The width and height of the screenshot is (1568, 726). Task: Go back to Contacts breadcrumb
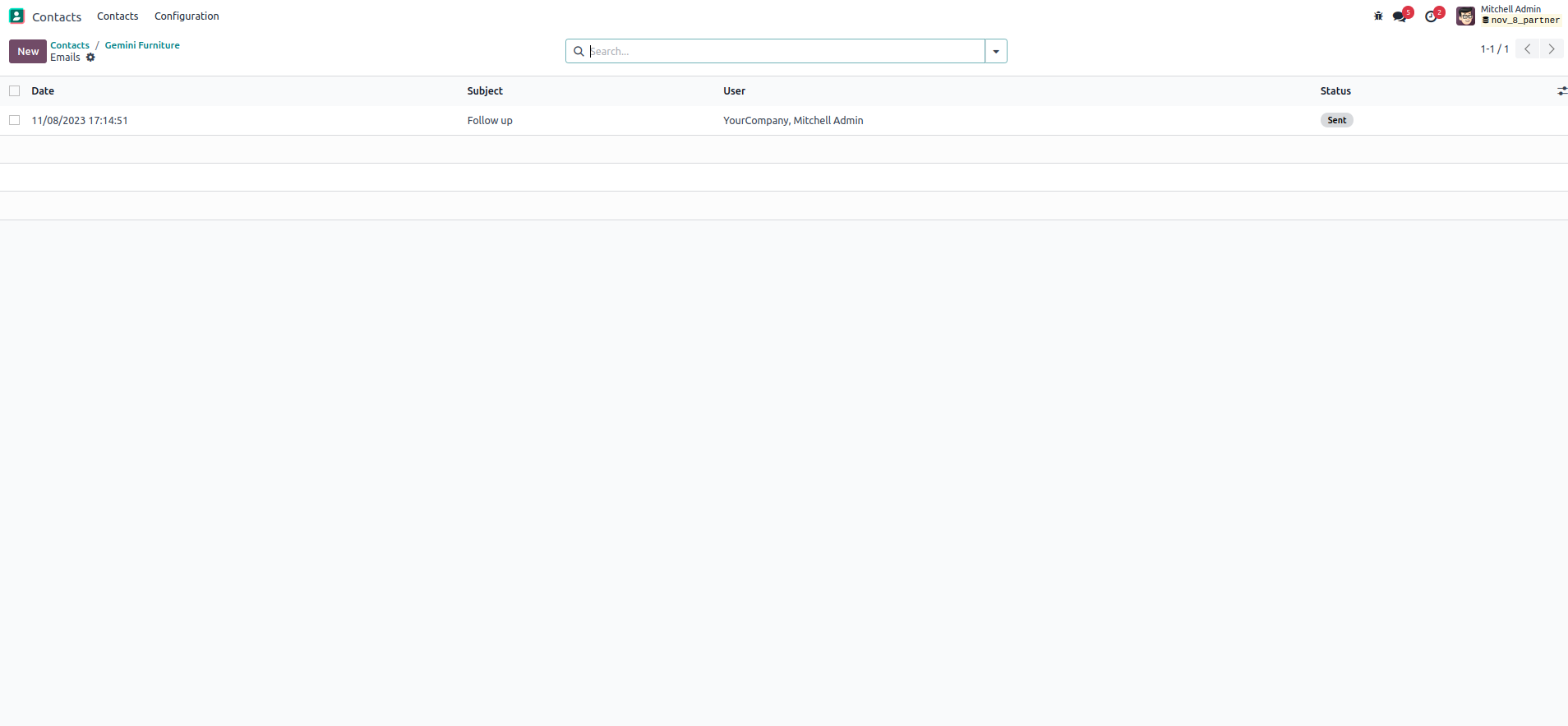click(x=70, y=45)
